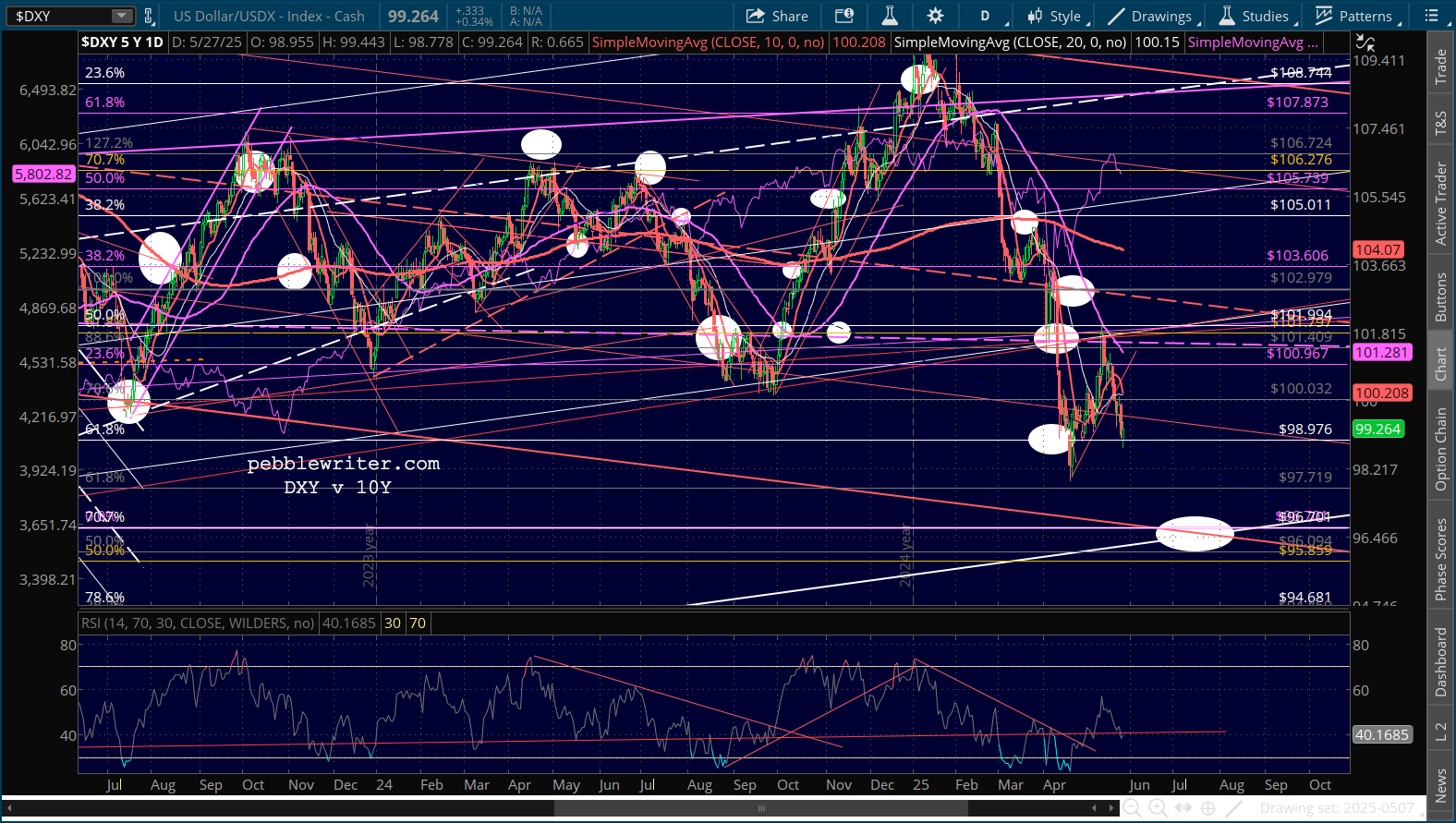Screen dimensions: 1456x823
Task: Switch to the Option Chain side tab
Action: (1440, 449)
